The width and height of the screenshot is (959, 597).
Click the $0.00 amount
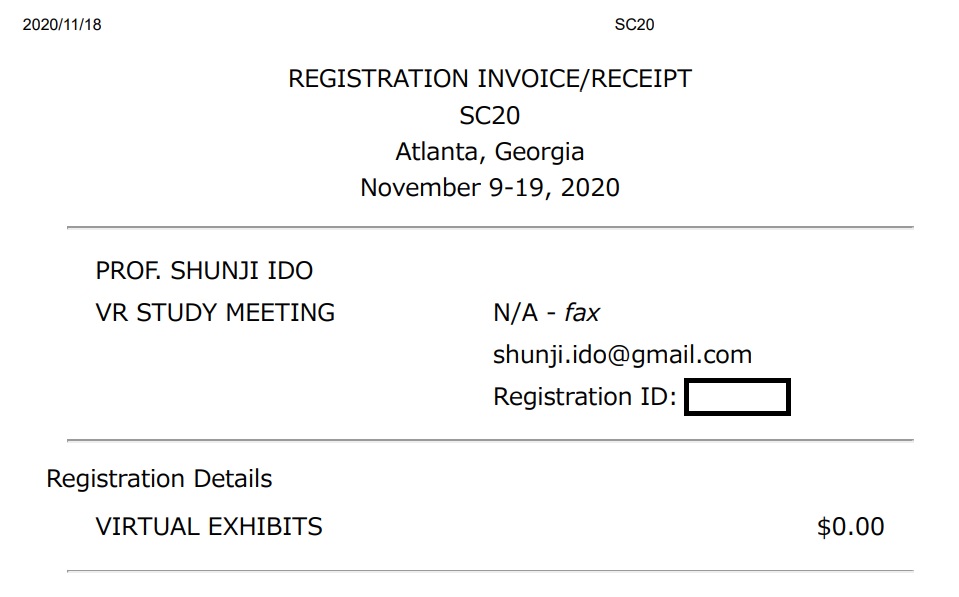[x=850, y=527]
